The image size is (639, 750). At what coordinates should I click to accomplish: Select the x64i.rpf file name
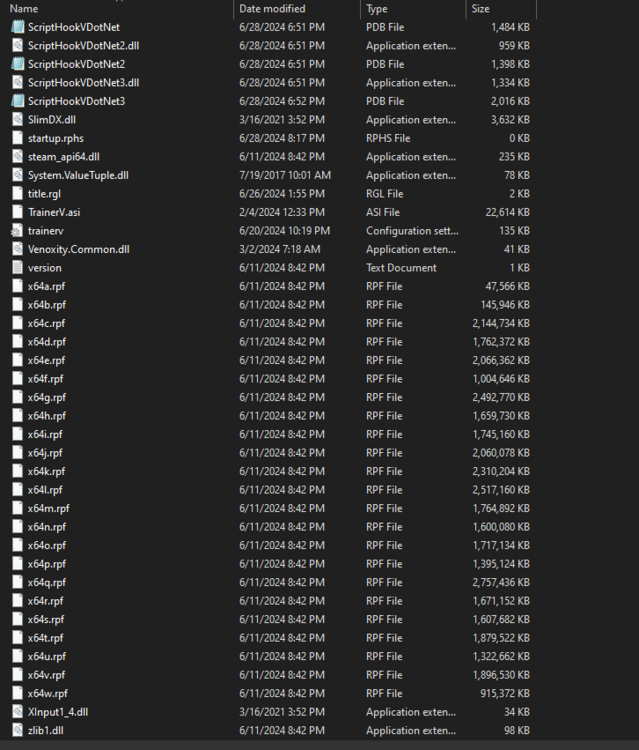[45, 434]
